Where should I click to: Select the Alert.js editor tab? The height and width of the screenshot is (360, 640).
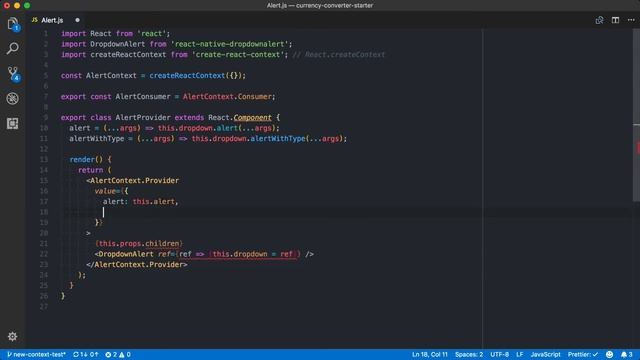coord(55,20)
